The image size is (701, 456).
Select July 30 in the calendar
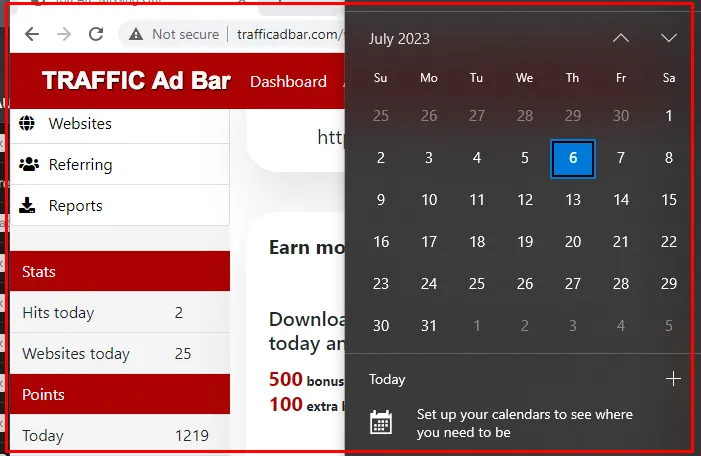[381, 326]
